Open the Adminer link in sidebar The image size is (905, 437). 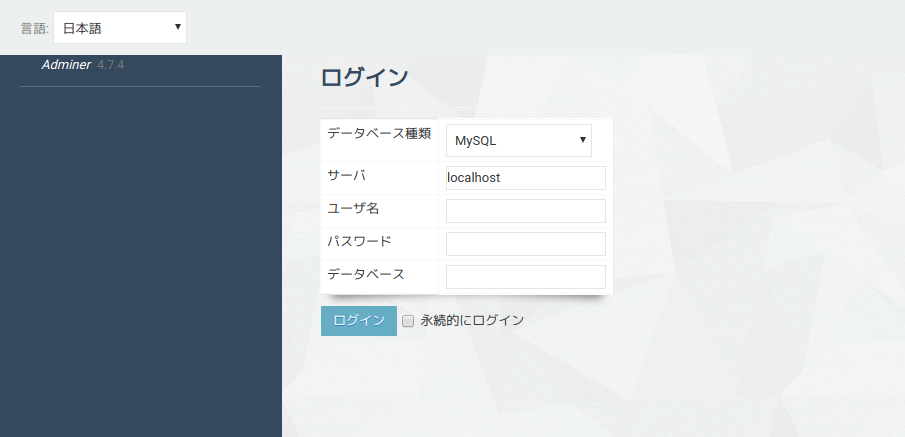[x=66, y=65]
